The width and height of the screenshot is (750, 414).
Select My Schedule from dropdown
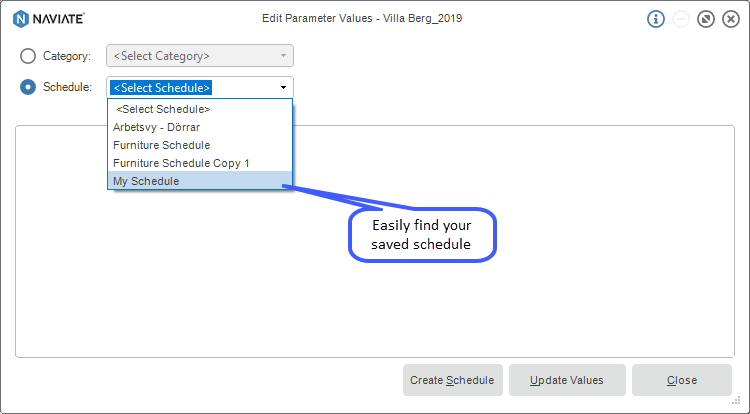(x=147, y=181)
